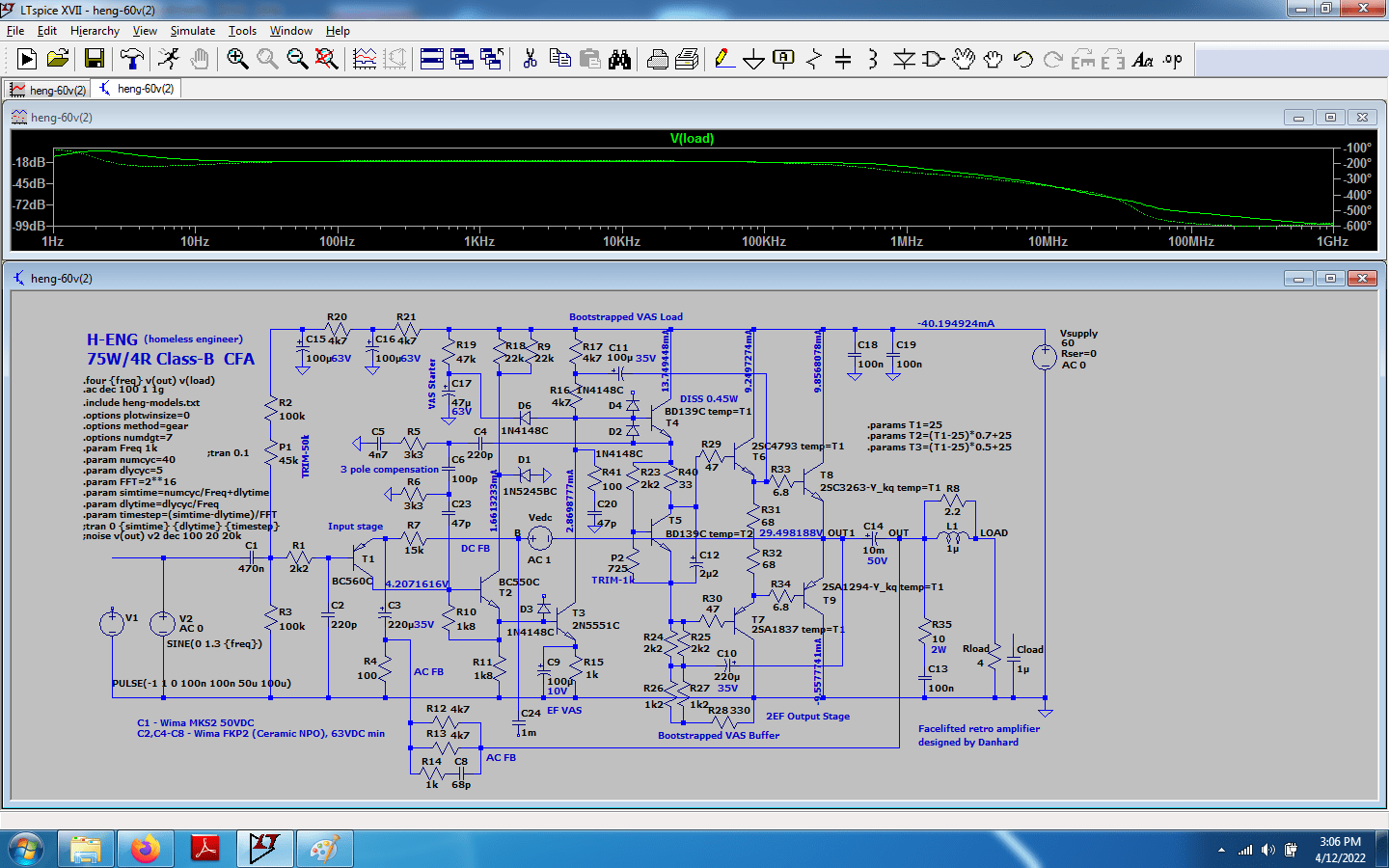Maximize the waveform pane window
Image resolution: width=1389 pixels, height=868 pixels.
pyautogui.click(x=1330, y=118)
